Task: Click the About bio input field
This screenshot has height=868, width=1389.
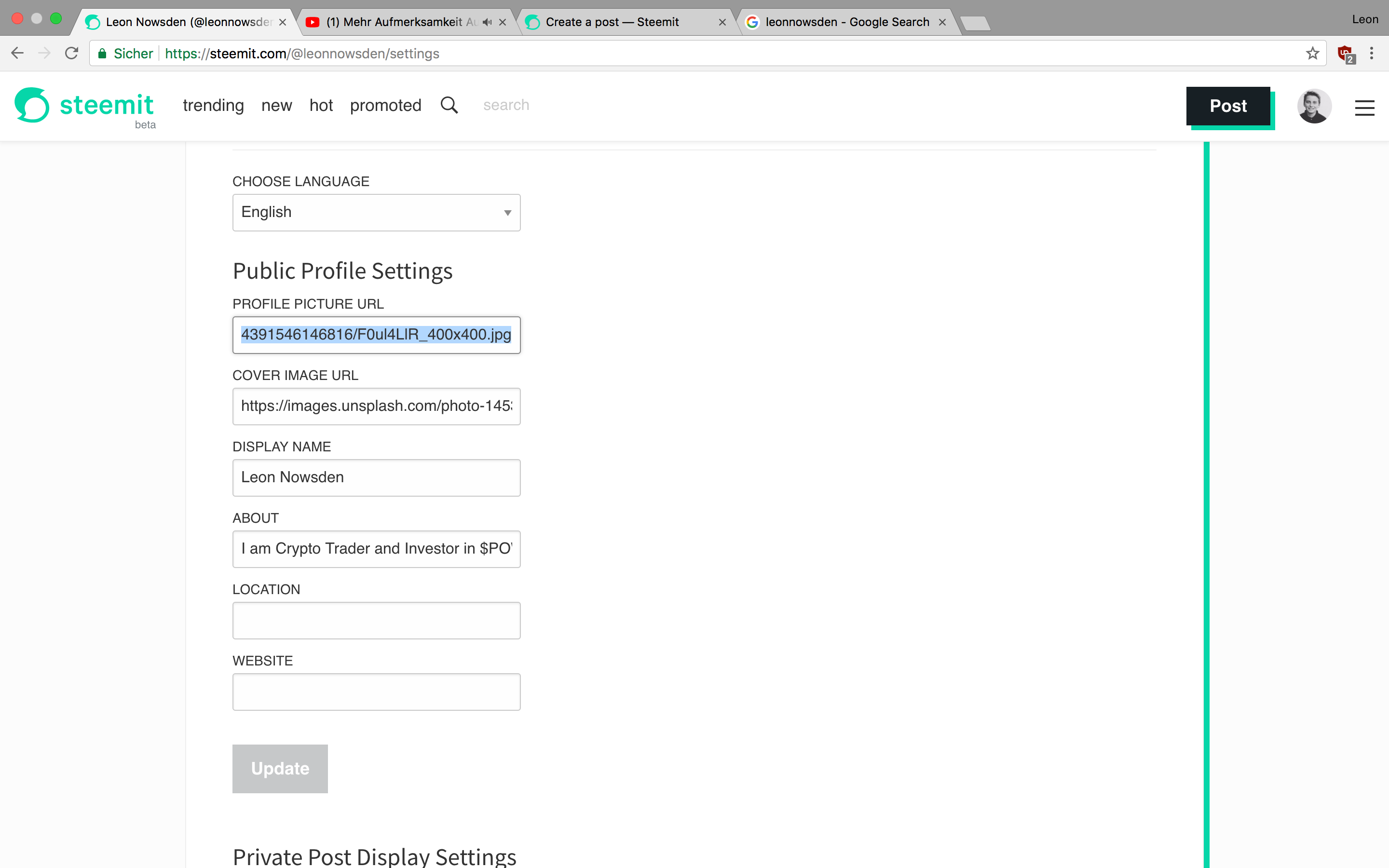Action: click(376, 548)
